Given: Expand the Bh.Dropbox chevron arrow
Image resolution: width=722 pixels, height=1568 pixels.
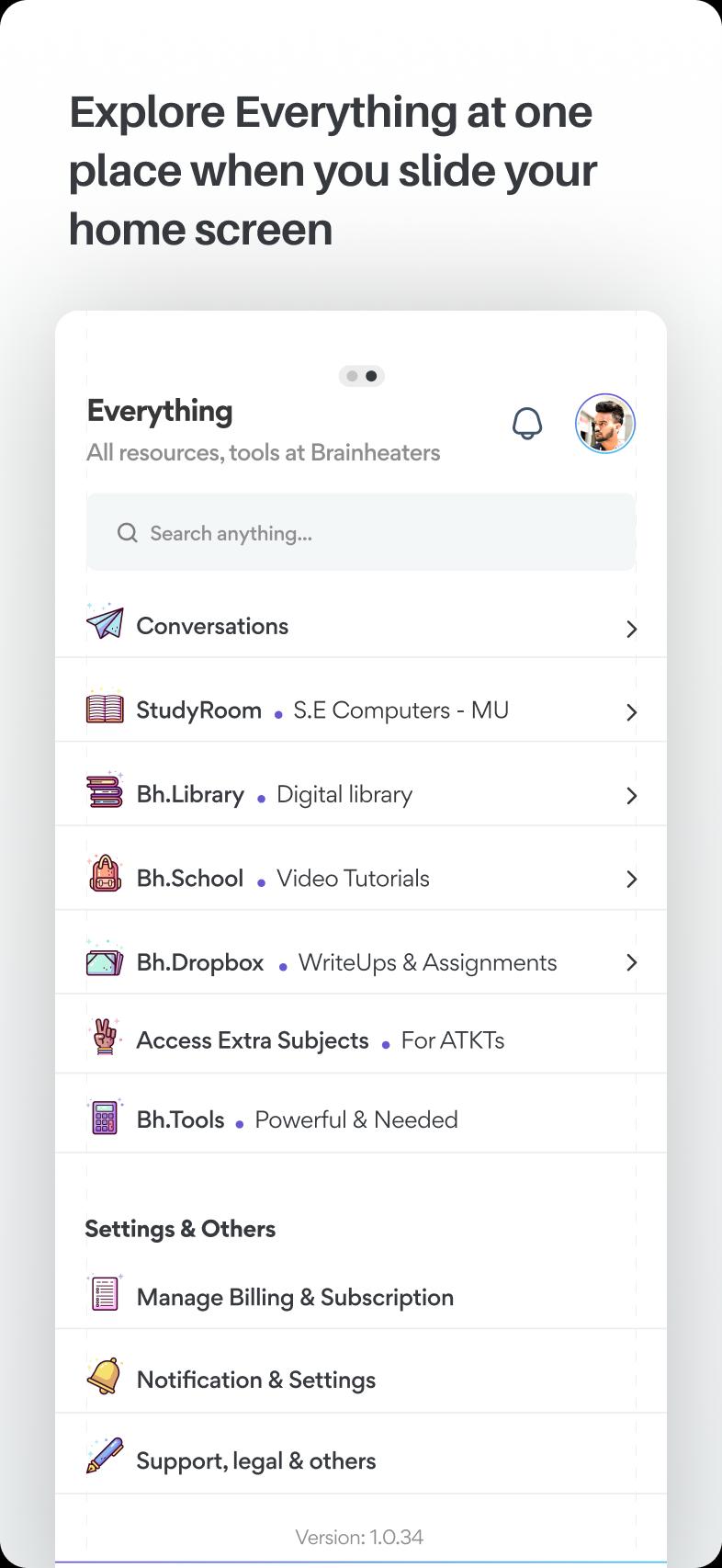Looking at the screenshot, I should pyautogui.click(x=631, y=962).
